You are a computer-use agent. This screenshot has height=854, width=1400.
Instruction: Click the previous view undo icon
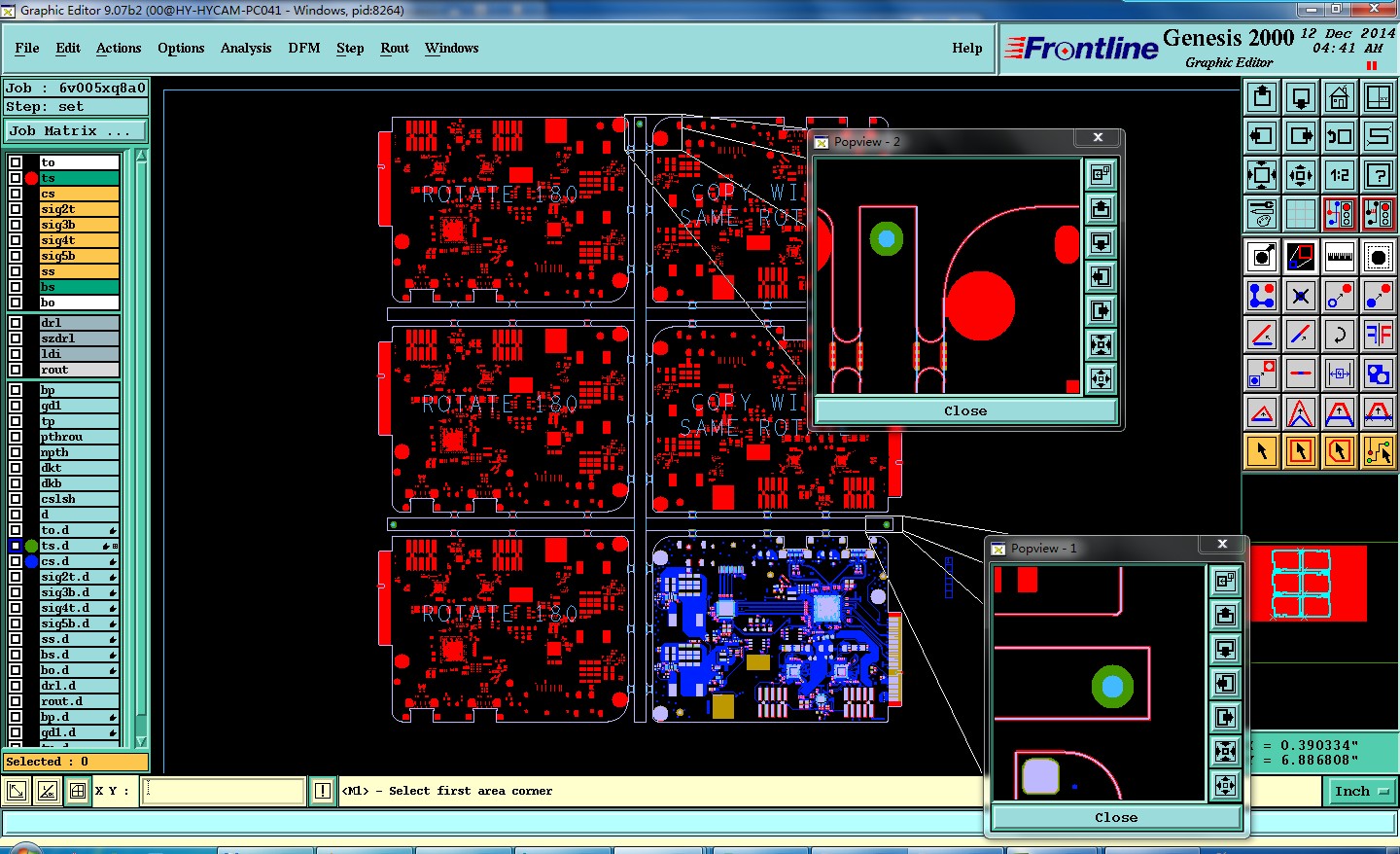[x=1340, y=136]
